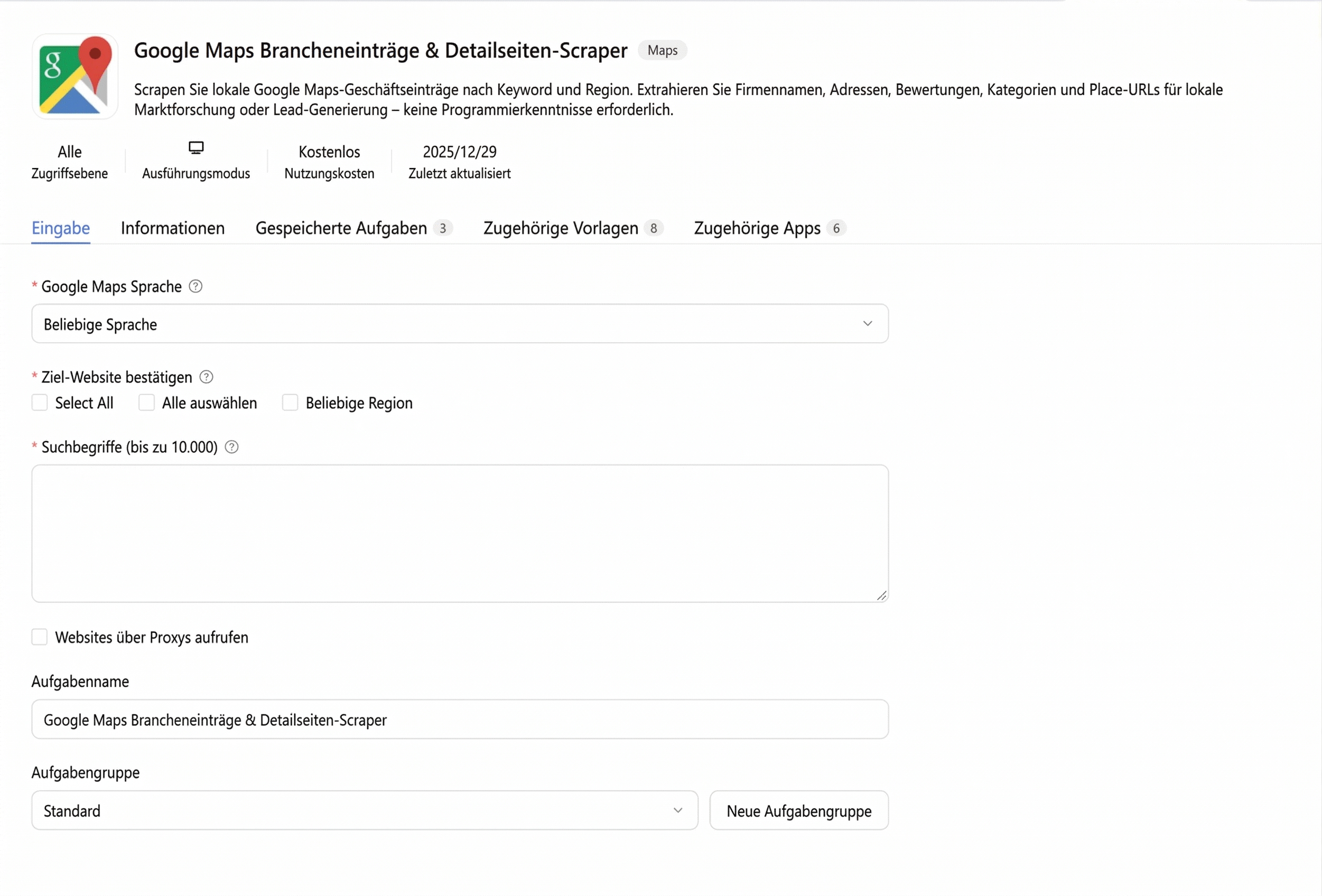Open the Gespeicherte Aufgaben tab
This screenshot has height=896, width=1322.
click(x=340, y=228)
